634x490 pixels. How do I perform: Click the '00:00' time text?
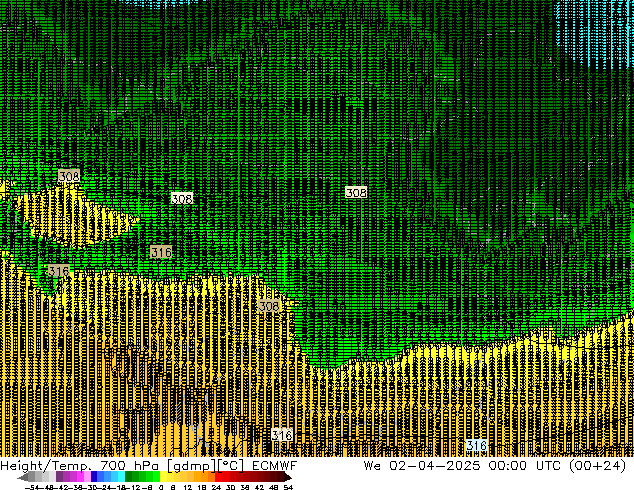(507, 465)
